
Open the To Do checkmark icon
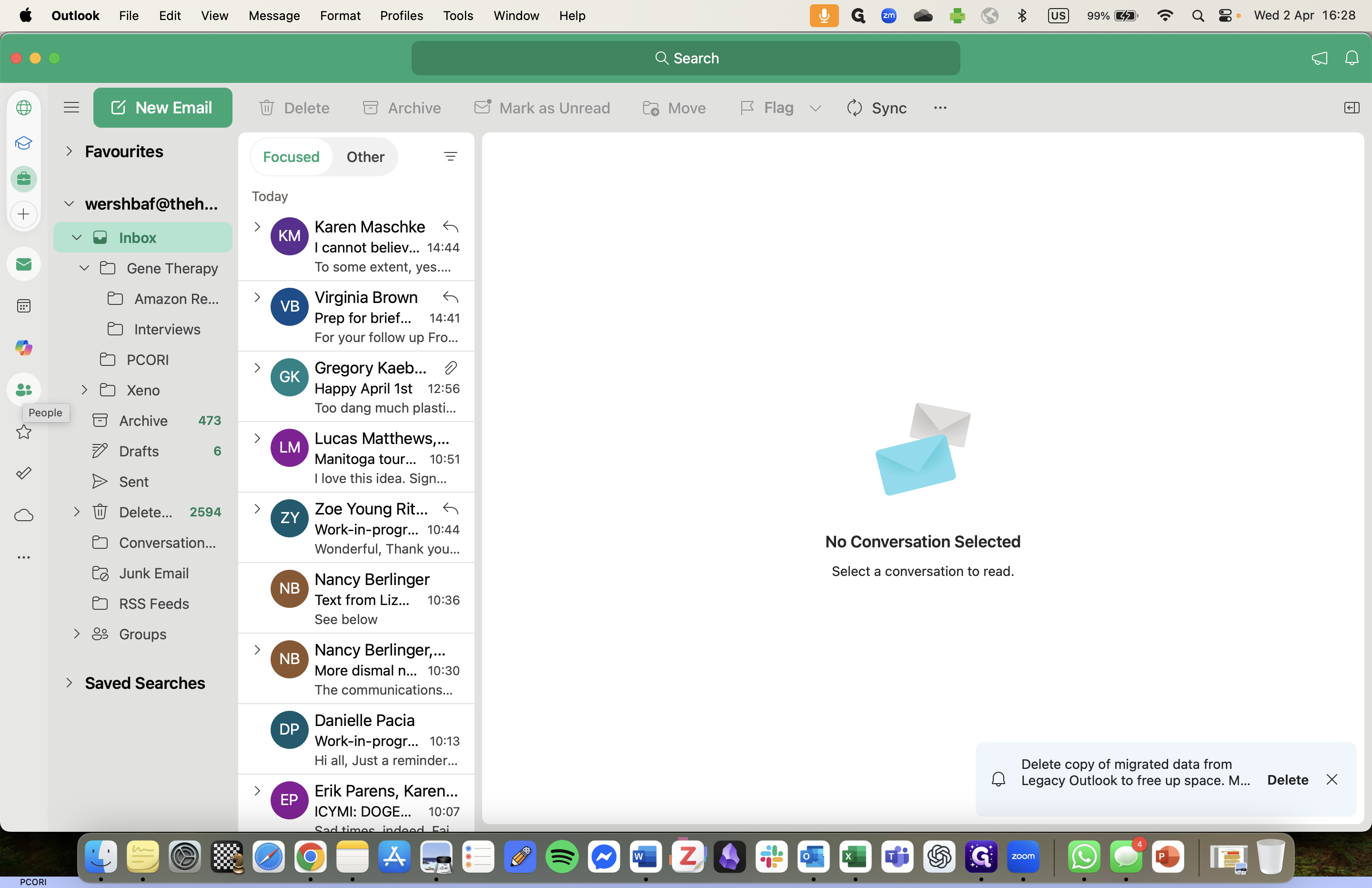[x=24, y=474]
